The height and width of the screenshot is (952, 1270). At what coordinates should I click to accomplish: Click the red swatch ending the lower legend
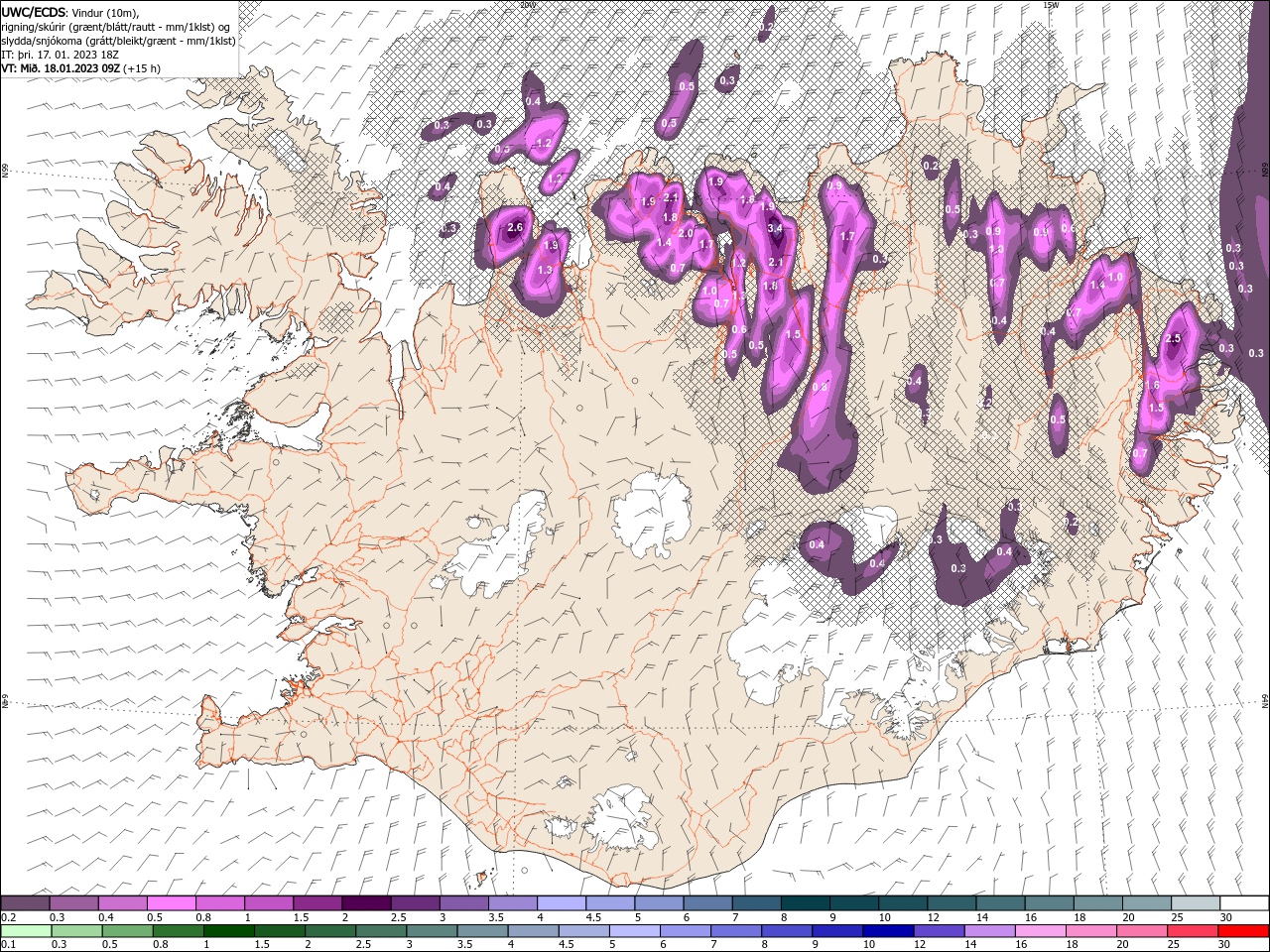pos(1243,930)
